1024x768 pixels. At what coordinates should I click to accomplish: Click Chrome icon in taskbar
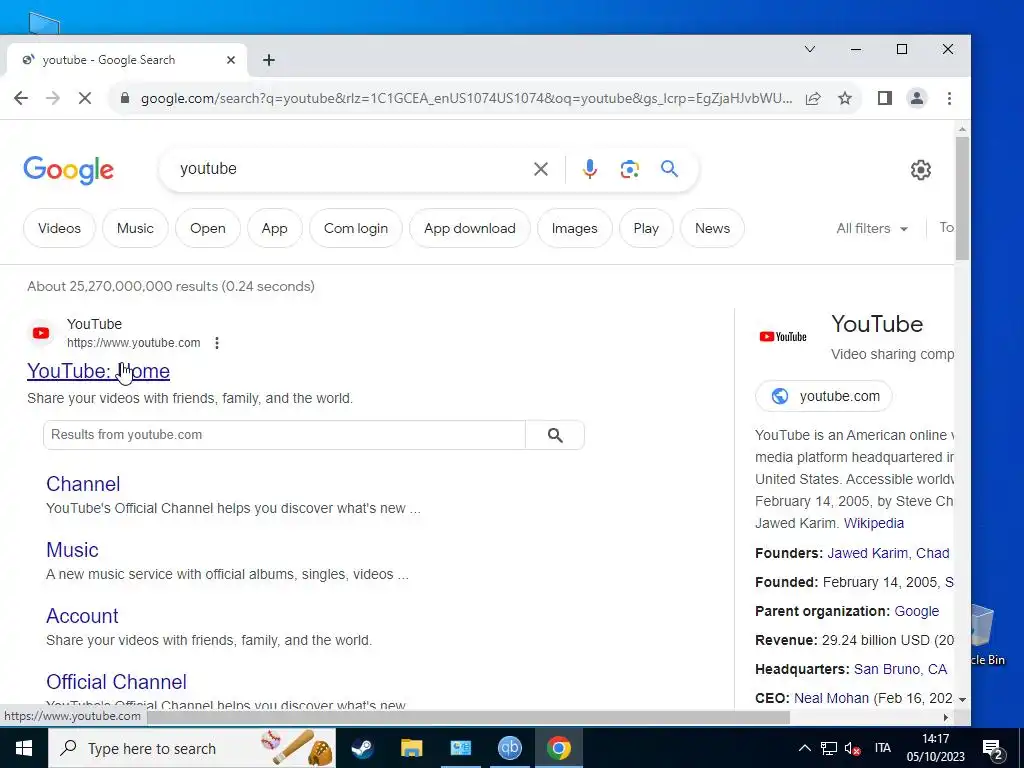tap(559, 748)
